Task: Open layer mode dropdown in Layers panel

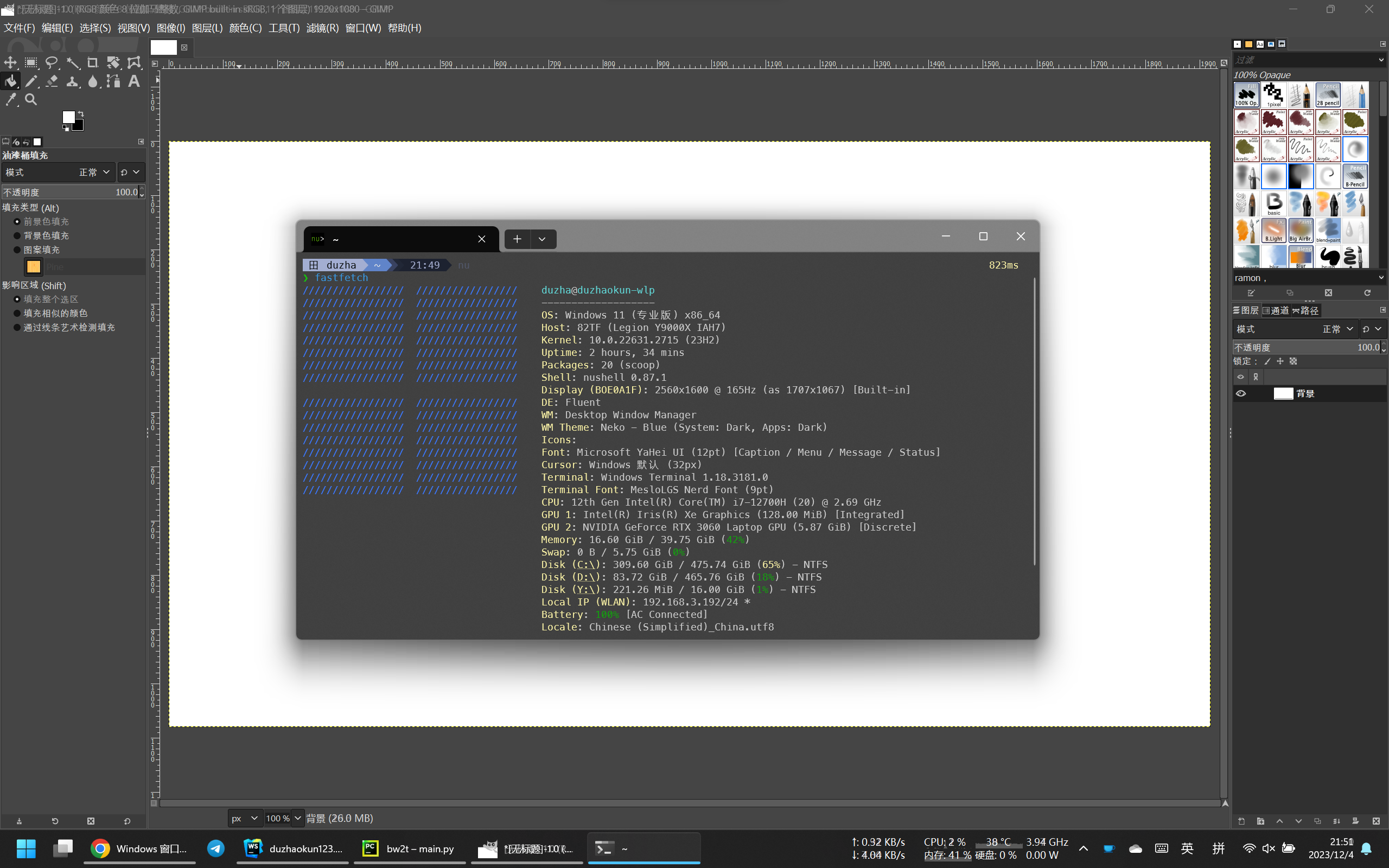Action: tap(1296, 329)
